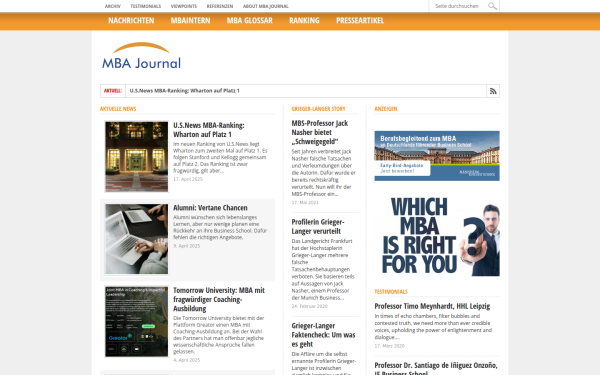The height and width of the screenshot is (375, 600).
Task: Click the date '4. April 2025'
Action: pos(186,360)
